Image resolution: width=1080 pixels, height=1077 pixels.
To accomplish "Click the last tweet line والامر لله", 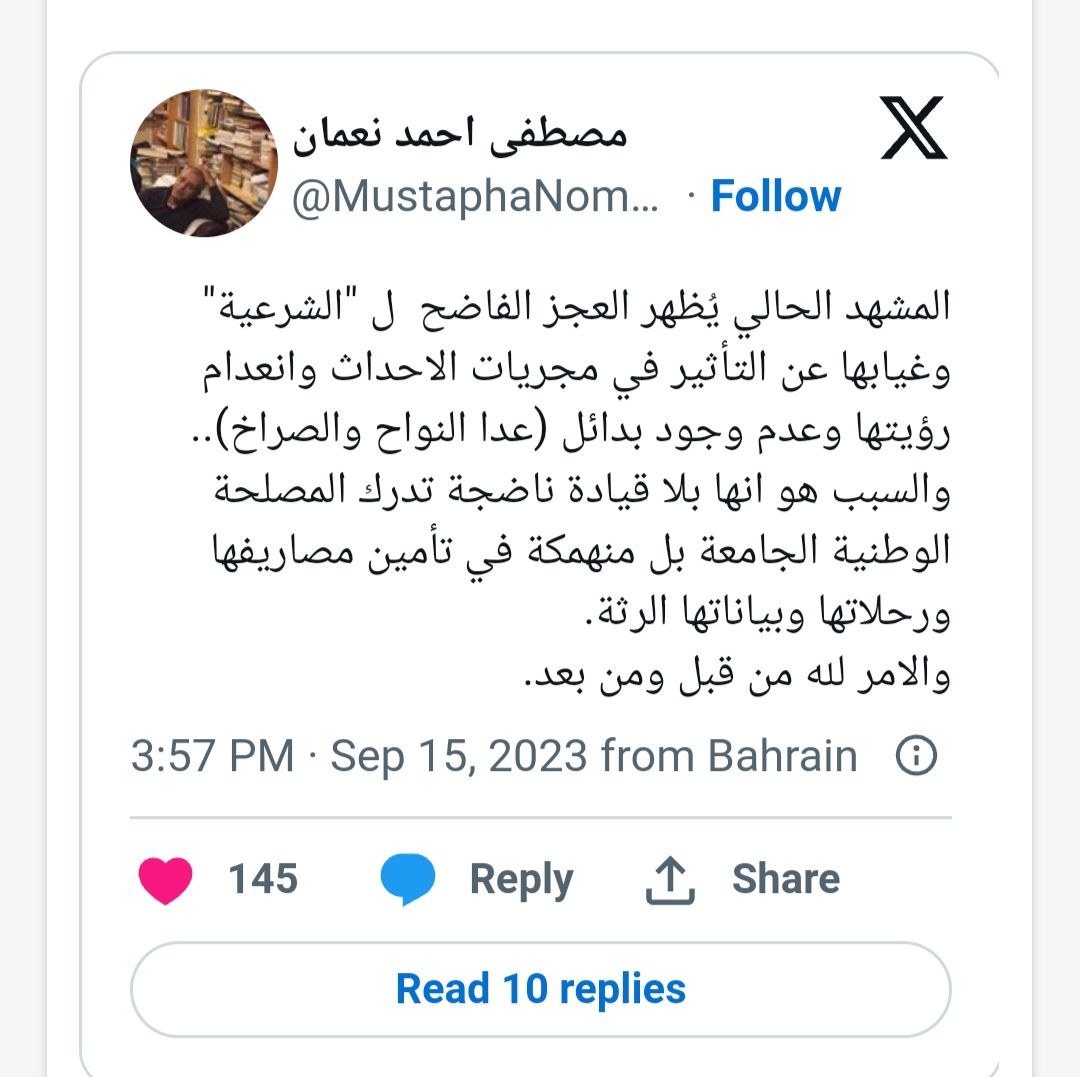I will pyautogui.click(x=738, y=674).
